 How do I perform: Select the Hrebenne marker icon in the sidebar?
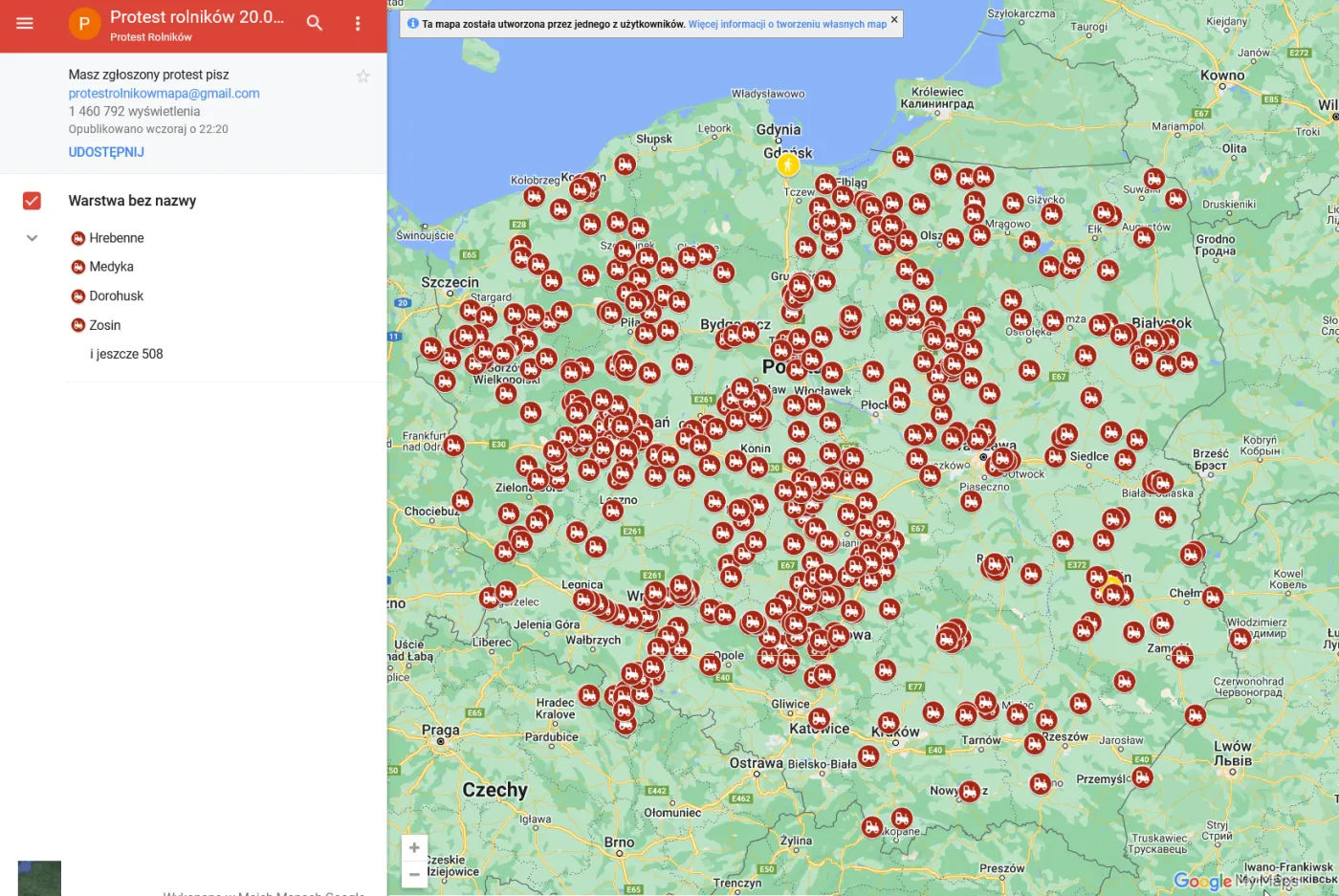click(78, 237)
